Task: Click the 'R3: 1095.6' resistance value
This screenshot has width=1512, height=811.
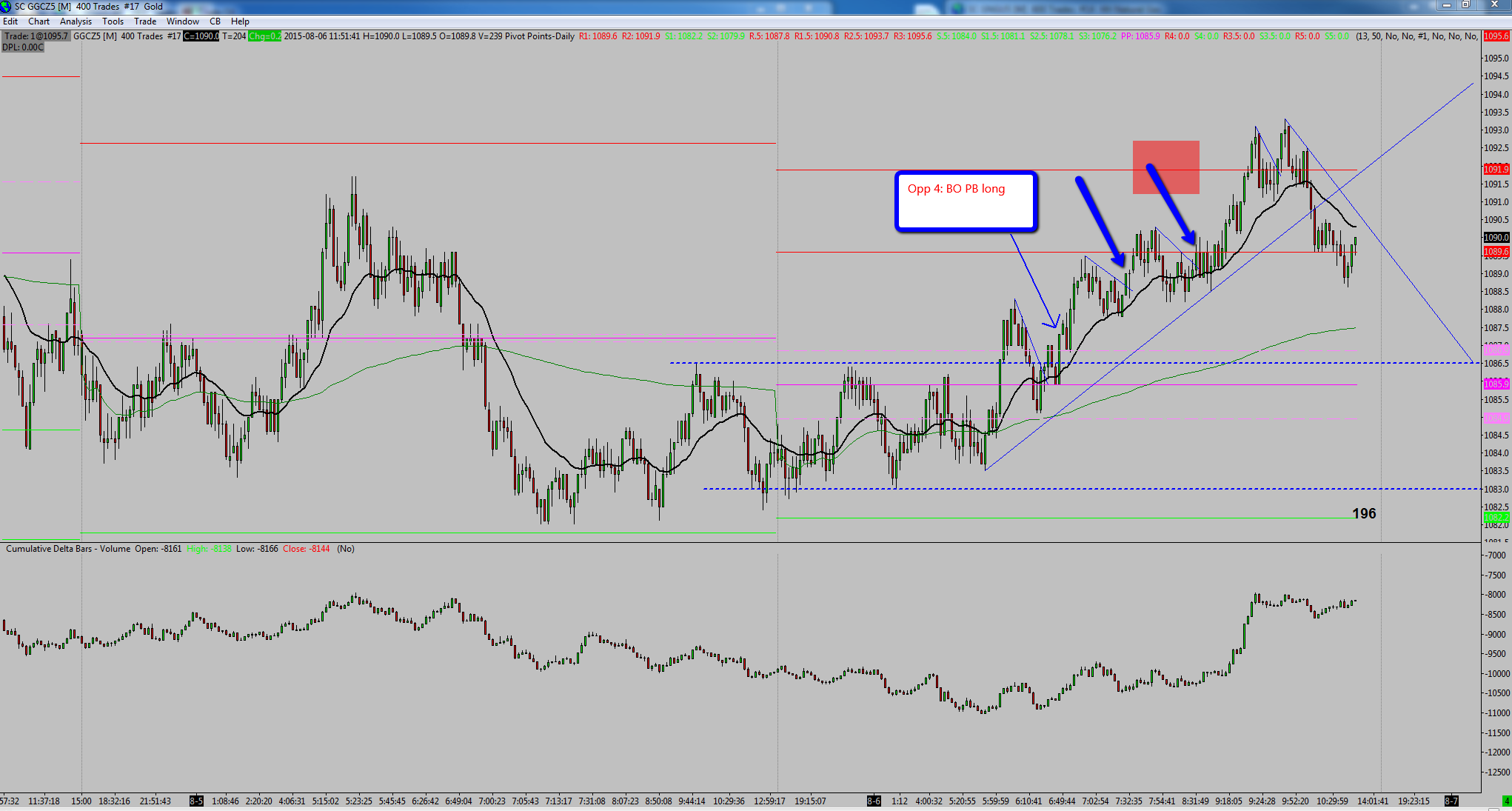Action: point(913,36)
